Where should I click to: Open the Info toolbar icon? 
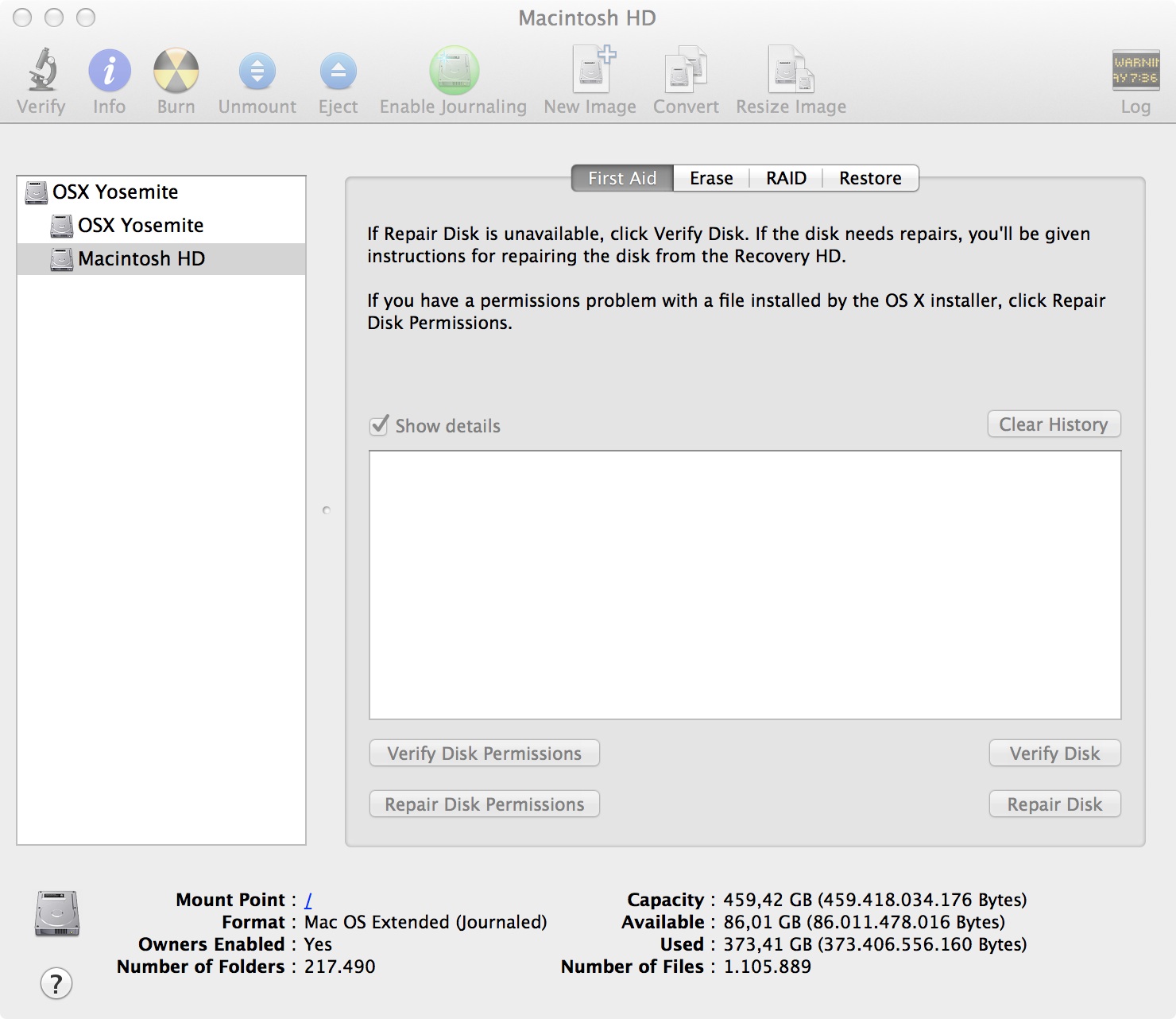click(109, 70)
